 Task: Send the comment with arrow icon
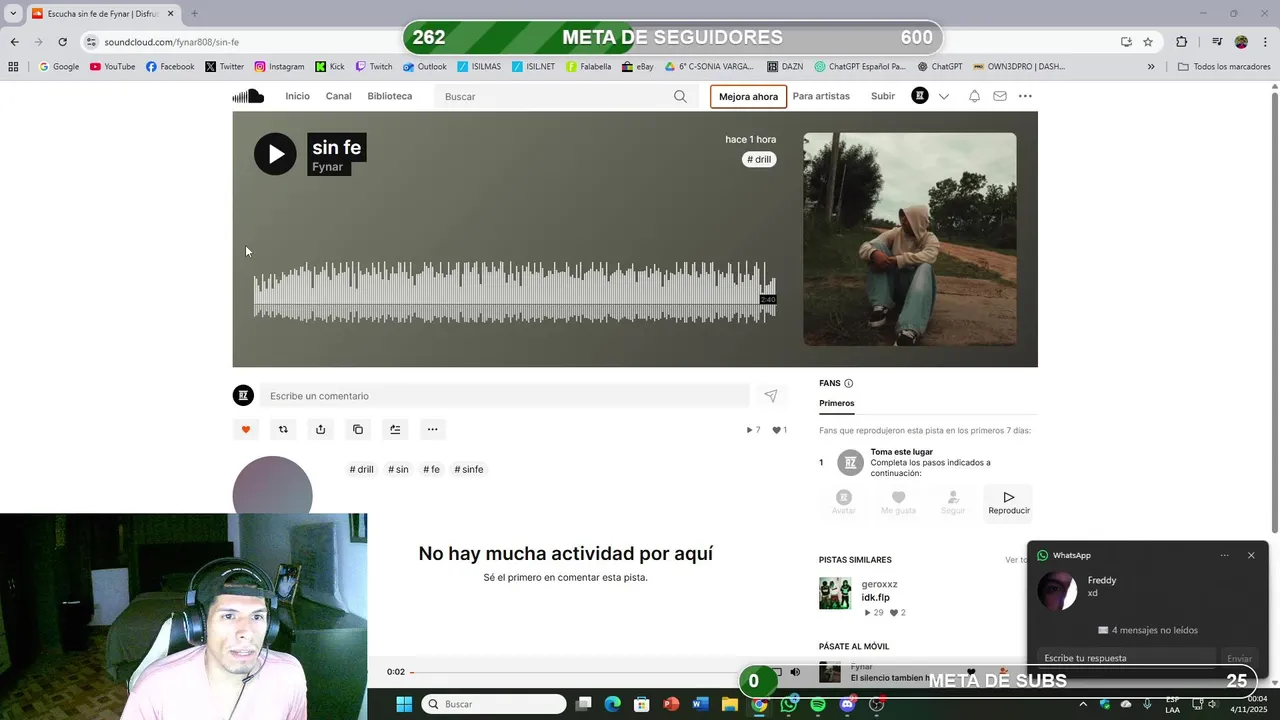tap(770, 396)
